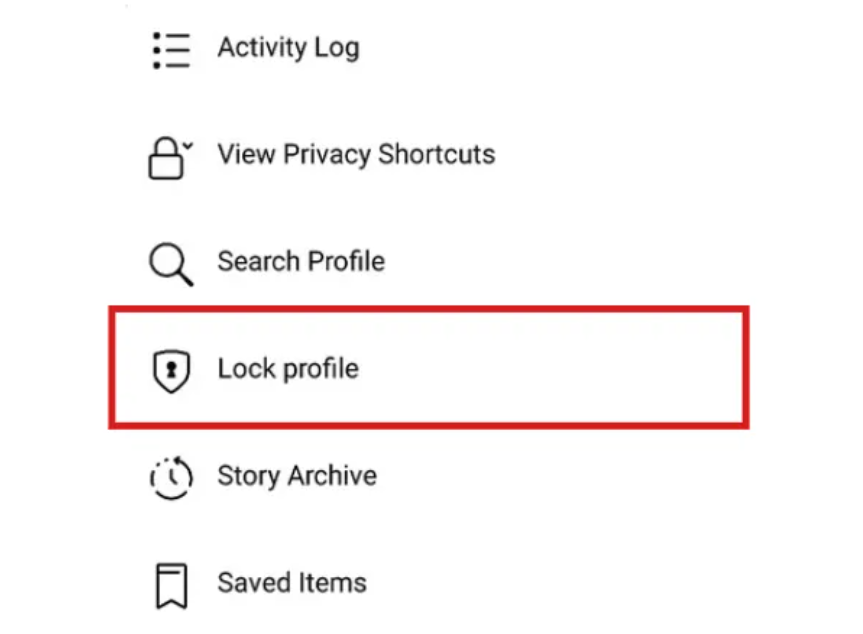Open View Privacy Shortcuts text label
The image size is (863, 634).
click(356, 155)
